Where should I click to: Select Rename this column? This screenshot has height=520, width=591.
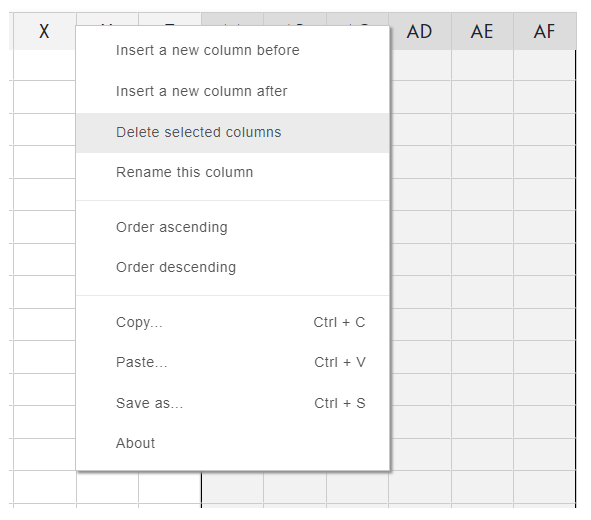(233, 173)
